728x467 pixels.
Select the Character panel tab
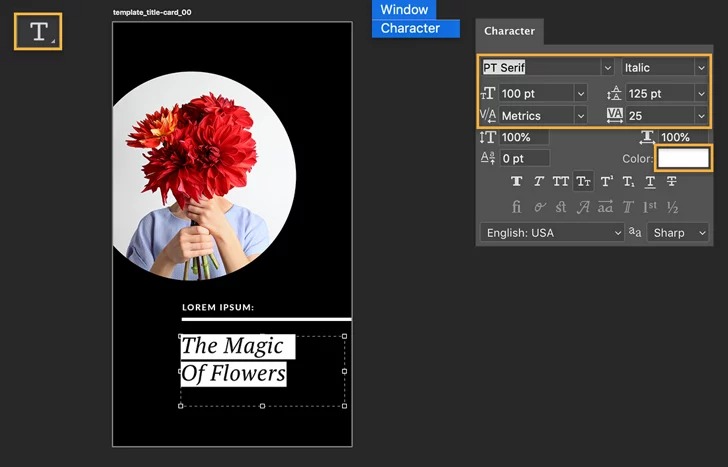pyautogui.click(x=509, y=31)
